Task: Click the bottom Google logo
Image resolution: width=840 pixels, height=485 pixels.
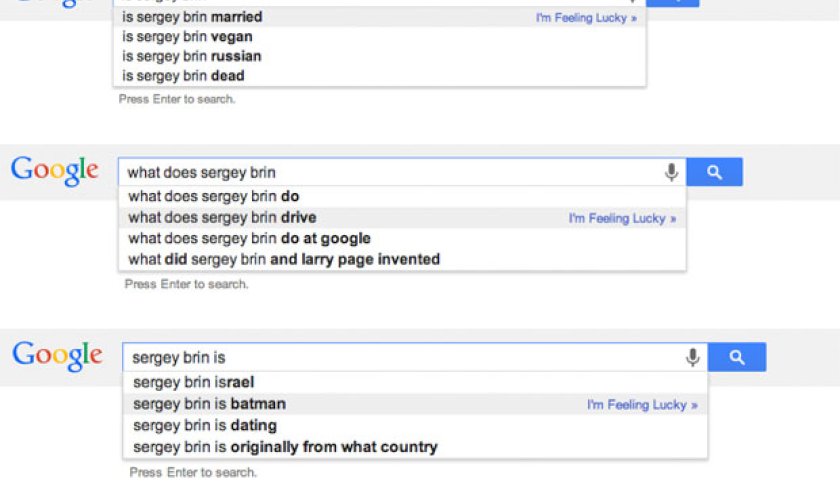Action: (x=57, y=356)
